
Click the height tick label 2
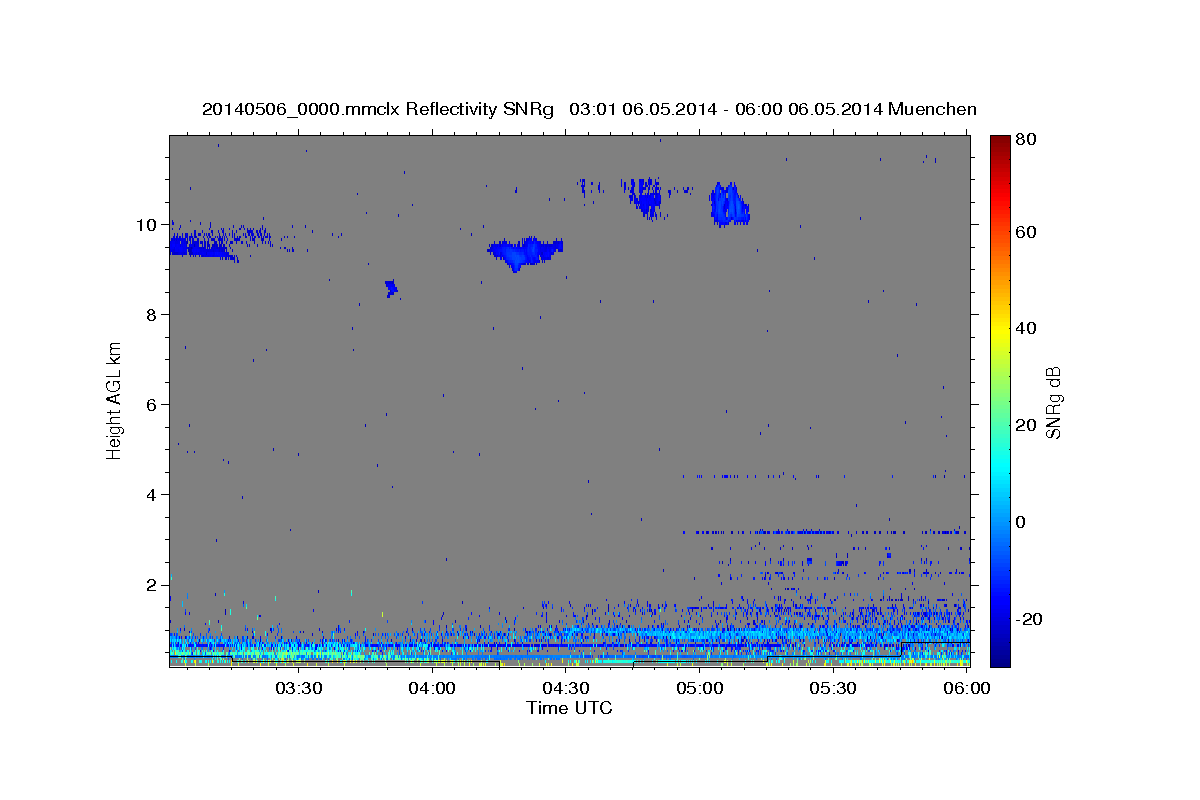click(x=153, y=585)
